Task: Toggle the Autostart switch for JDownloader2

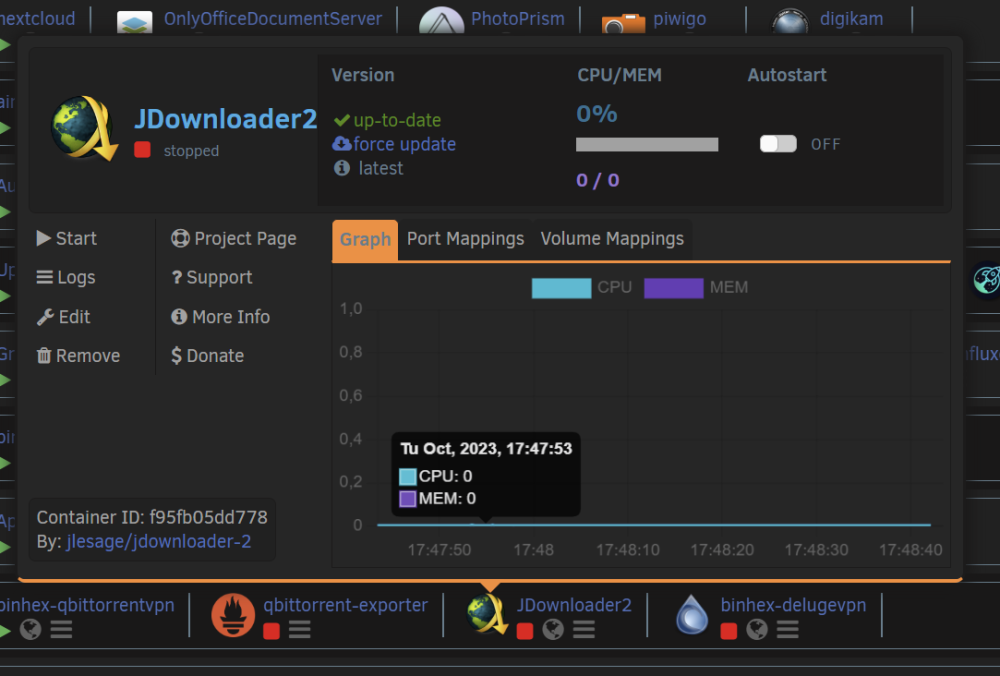Action: click(778, 143)
